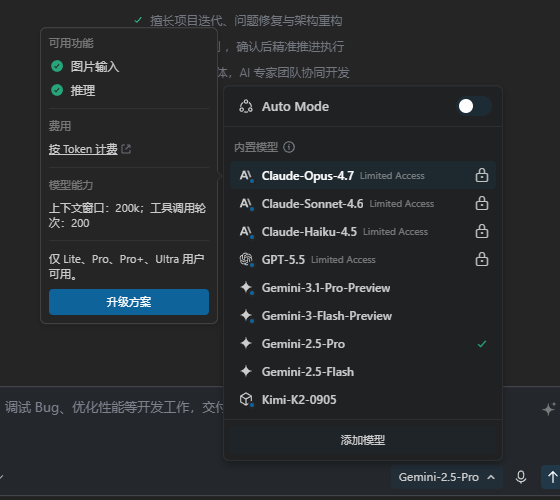Open 按 Token 计费 link

83,149
